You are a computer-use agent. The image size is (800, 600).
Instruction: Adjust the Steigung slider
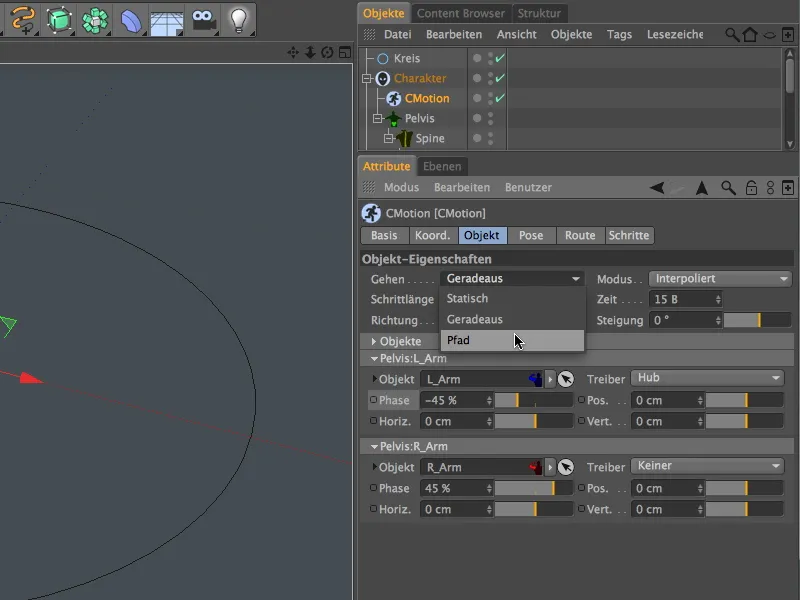pos(757,320)
